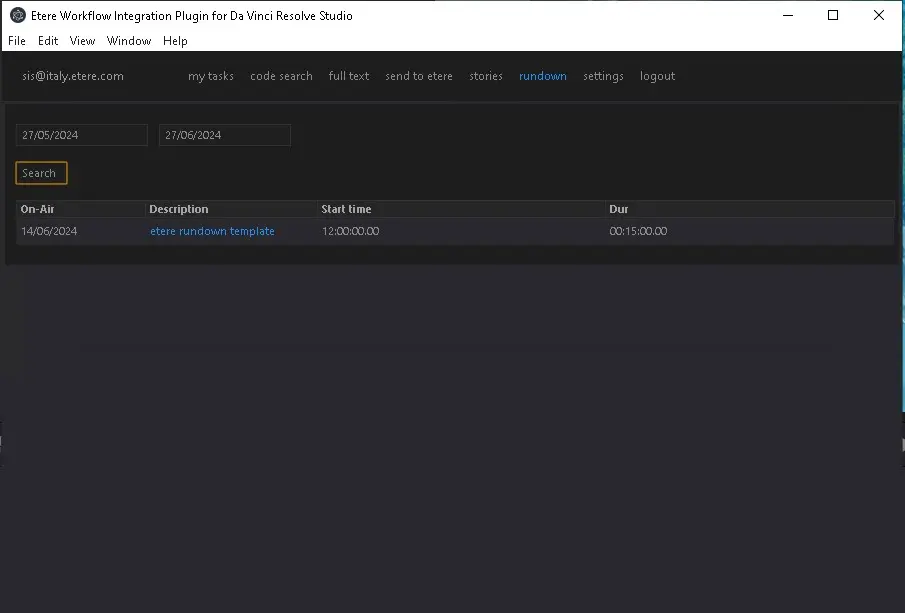
Task: Click the Start time column header
Action: coord(346,209)
